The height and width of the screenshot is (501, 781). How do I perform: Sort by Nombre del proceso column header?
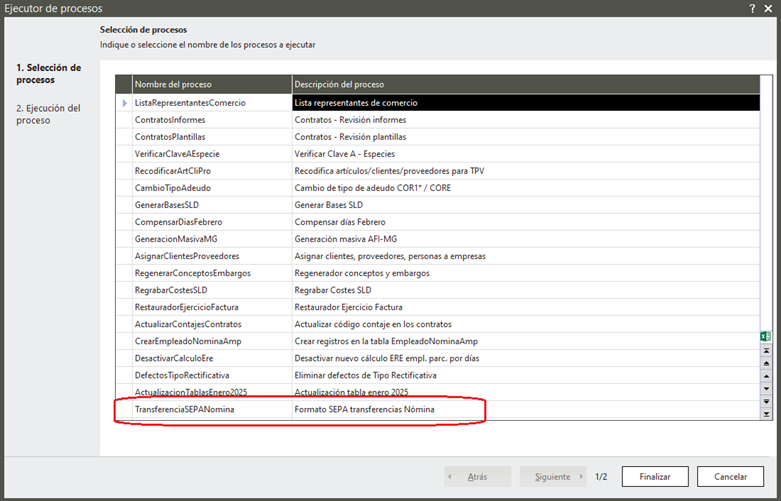click(211, 84)
